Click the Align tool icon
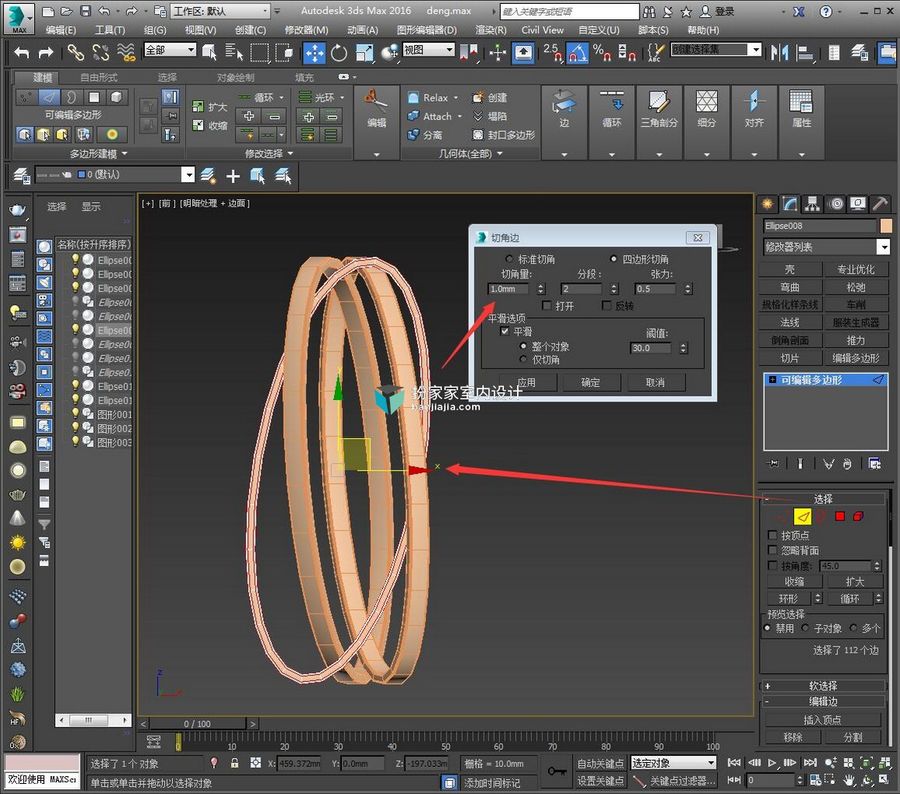Viewport: 900px width, 794px height. coord(805,53)
